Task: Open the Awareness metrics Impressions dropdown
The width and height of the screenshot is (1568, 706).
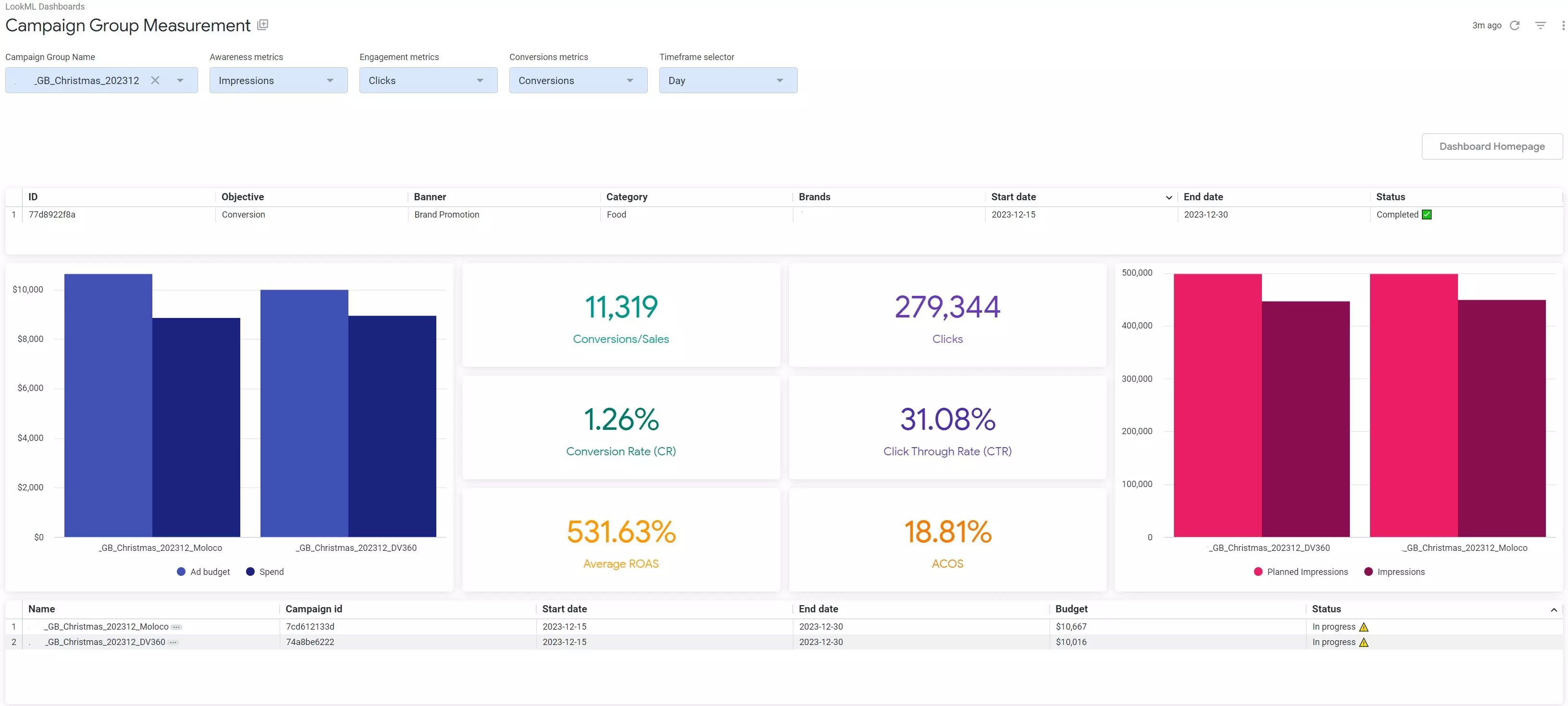Action: 278,80
